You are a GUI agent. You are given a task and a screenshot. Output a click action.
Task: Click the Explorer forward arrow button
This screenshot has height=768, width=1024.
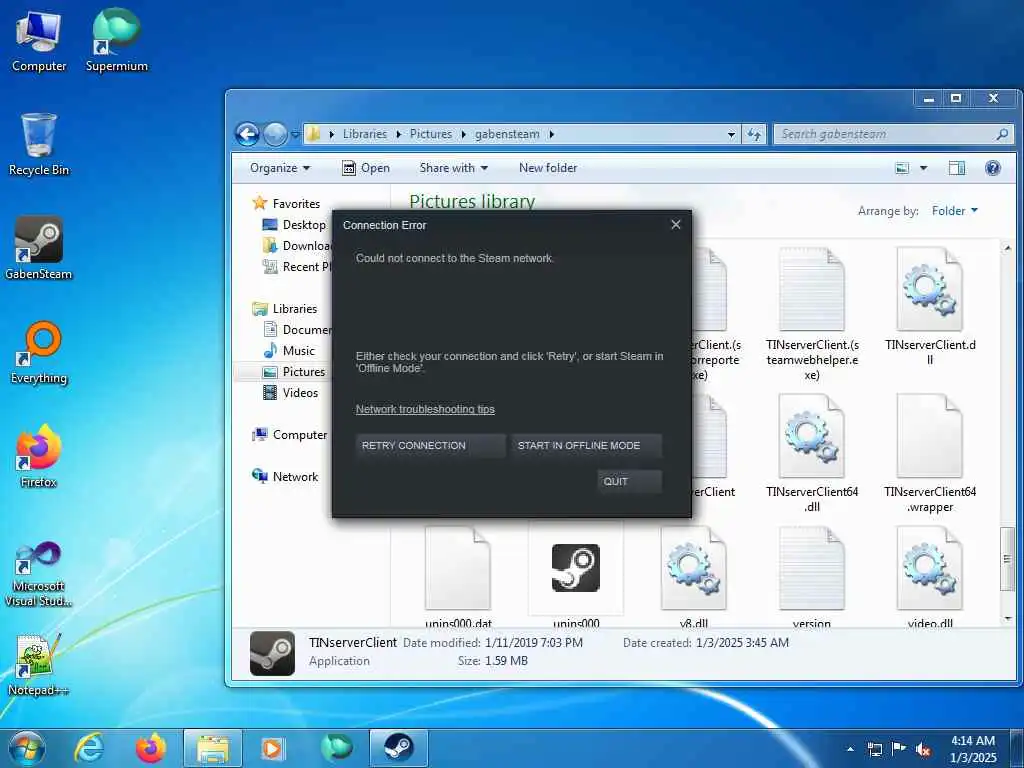[x=275, y=135]
